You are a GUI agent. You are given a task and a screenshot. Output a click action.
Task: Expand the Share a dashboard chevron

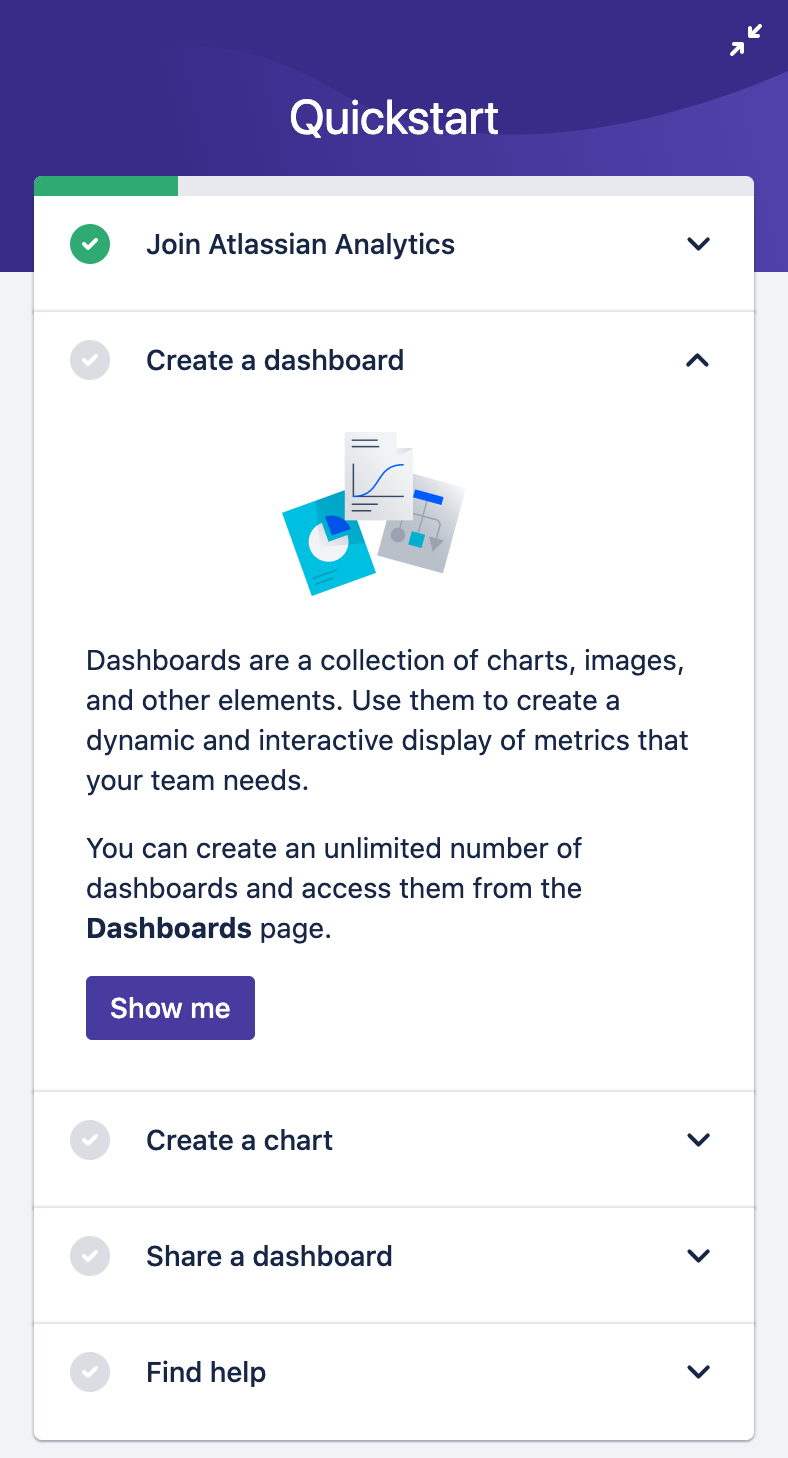698,1256
